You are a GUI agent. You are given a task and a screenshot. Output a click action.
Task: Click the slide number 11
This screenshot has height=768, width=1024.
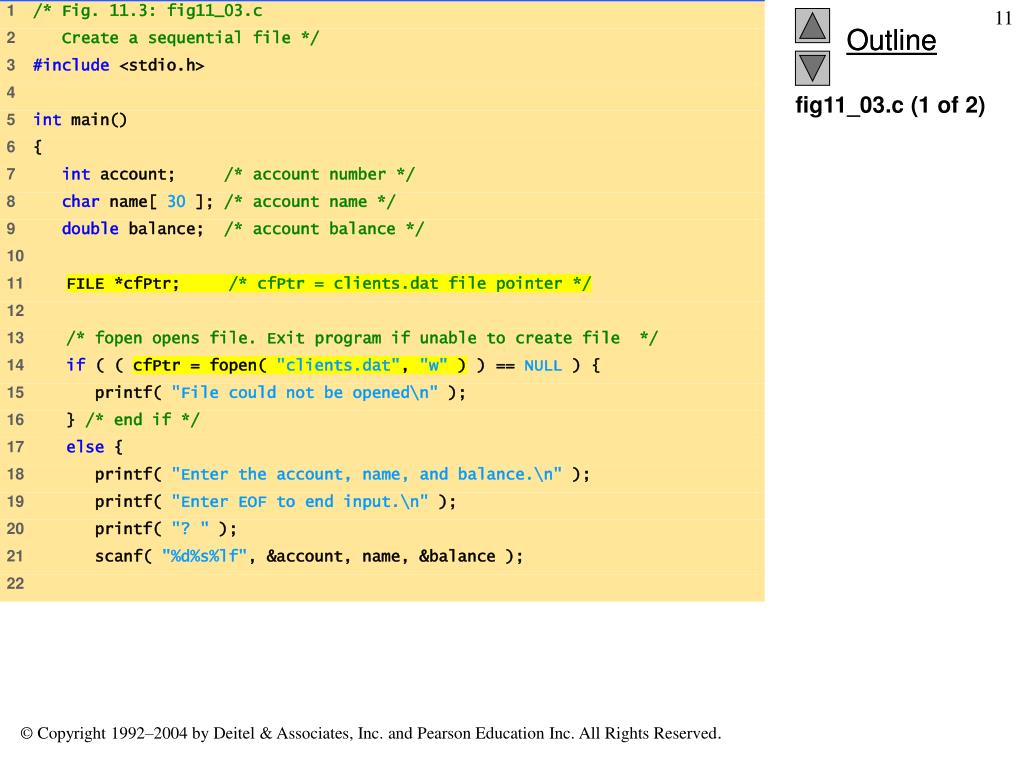click(1003, 18)
